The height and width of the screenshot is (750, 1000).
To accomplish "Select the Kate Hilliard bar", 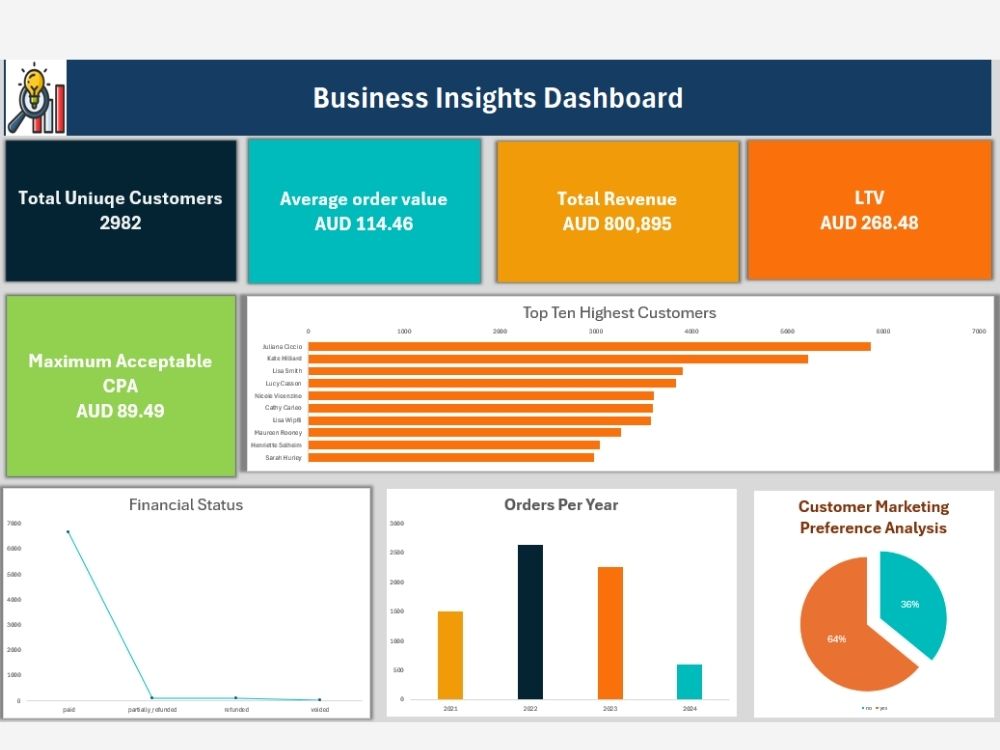I will (x=558, y=359).
